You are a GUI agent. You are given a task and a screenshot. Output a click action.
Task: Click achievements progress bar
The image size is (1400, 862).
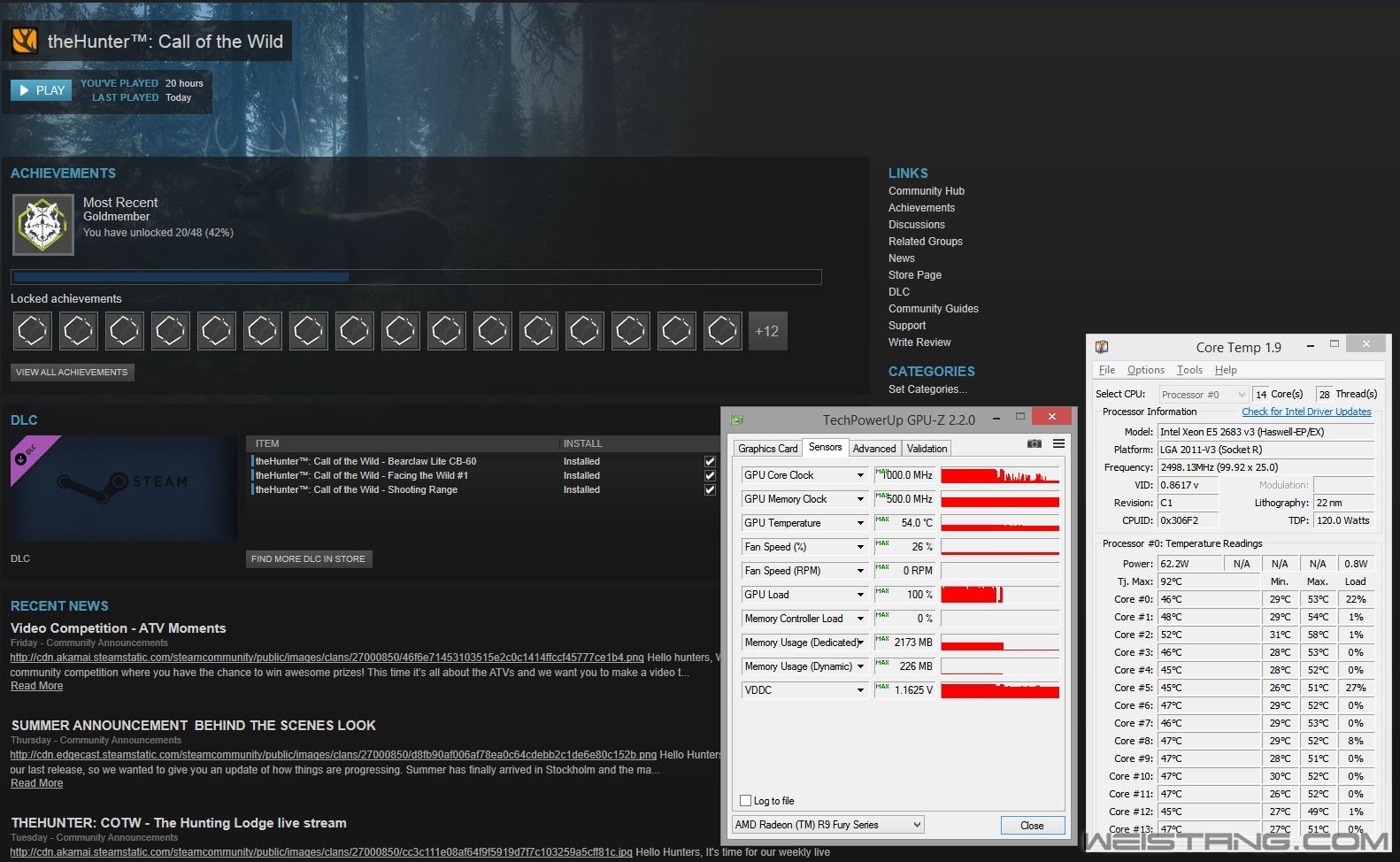tap(416, 277)
